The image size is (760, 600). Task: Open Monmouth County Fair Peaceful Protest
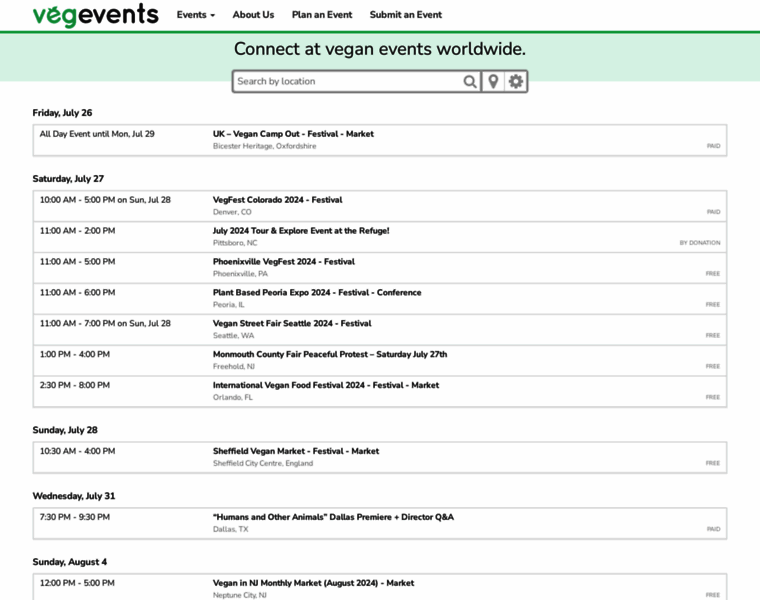click(330, 354)
